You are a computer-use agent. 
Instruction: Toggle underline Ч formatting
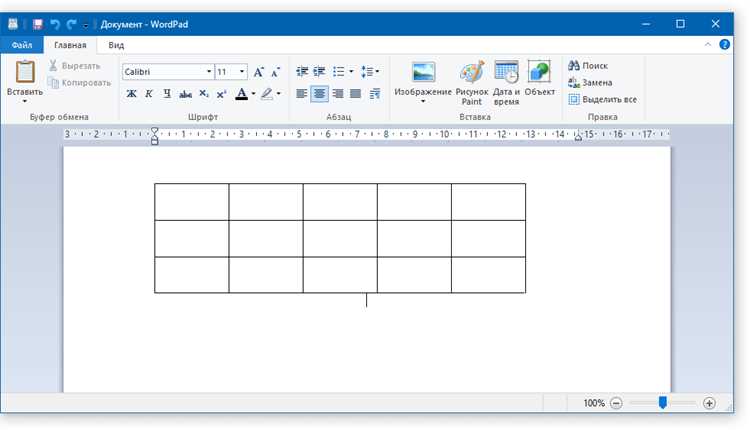[167, 94]
